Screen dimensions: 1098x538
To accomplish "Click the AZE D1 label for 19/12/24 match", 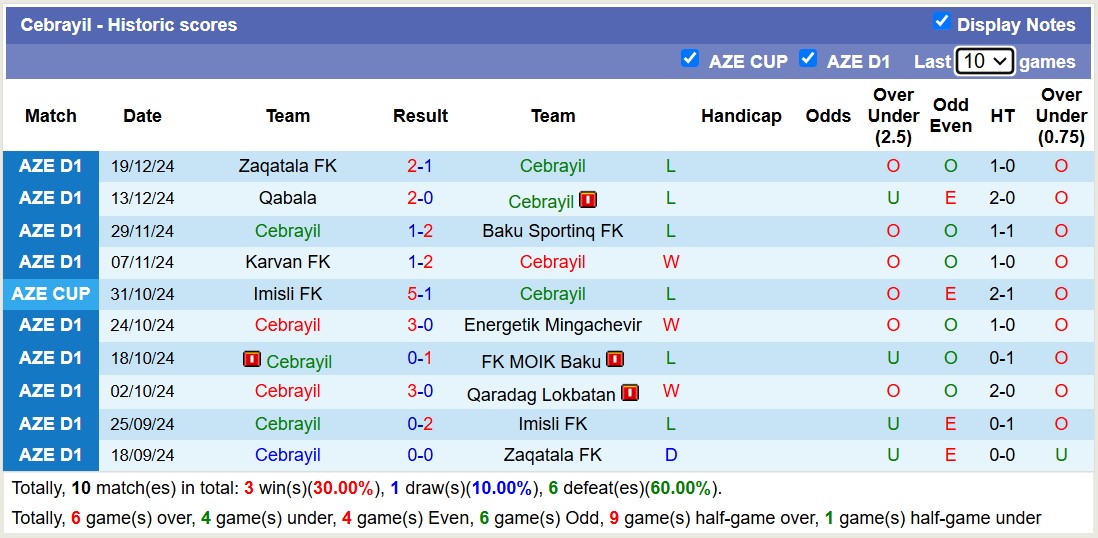I will pos(50,166).
